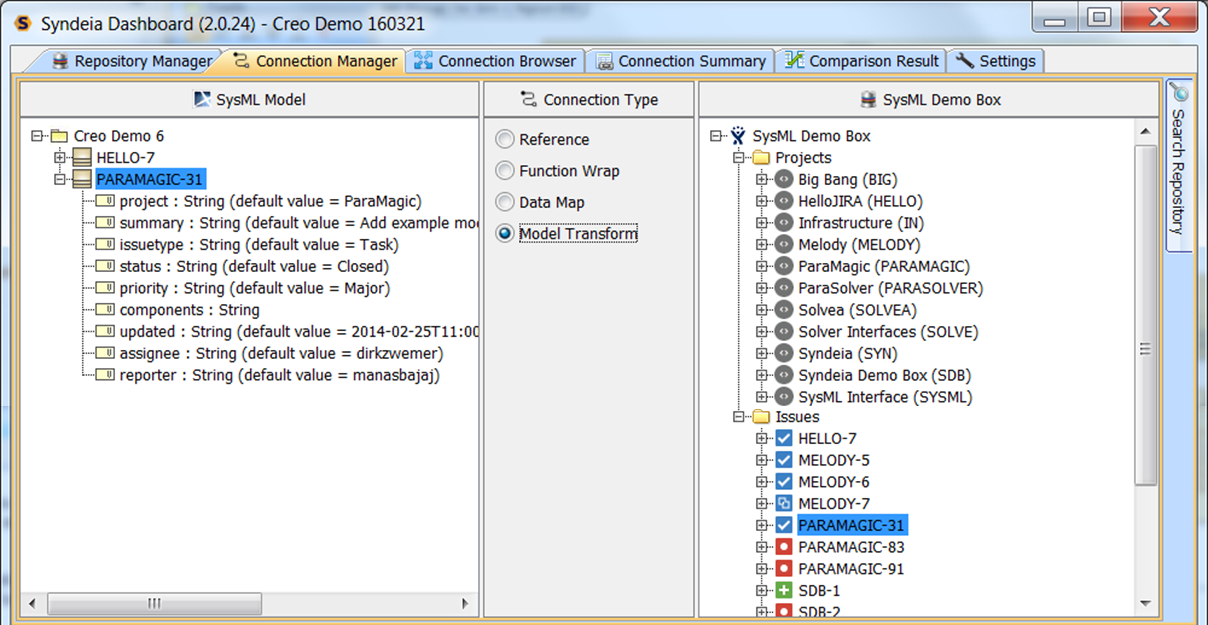This screenshot has height=625, width=1208.
Task: Click the Melody (MELODY) project icon
Action: click(x=784, y=245)
